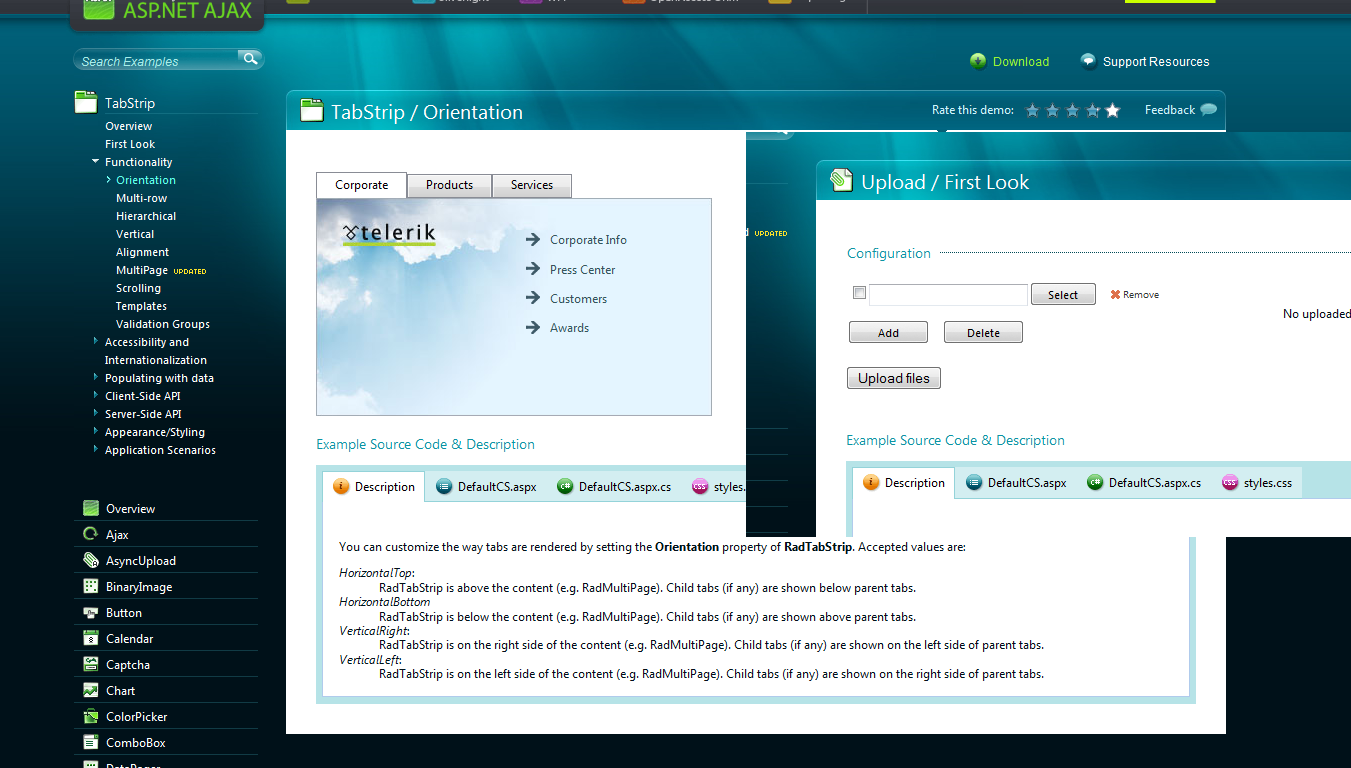Screen dimensions: 1351x768
Task: Expand the Populating with data node
Action: [x=96, y=377]
